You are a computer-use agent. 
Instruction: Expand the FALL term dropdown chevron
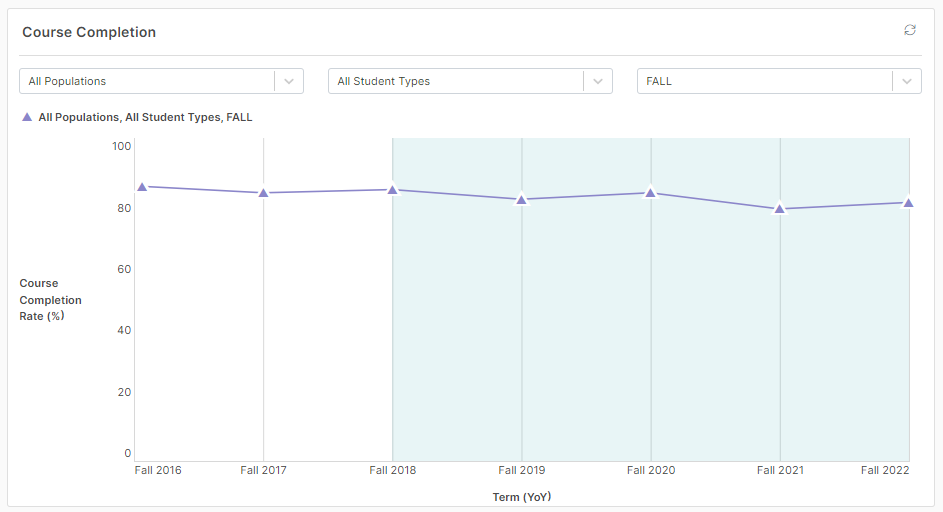pos(907,81)
